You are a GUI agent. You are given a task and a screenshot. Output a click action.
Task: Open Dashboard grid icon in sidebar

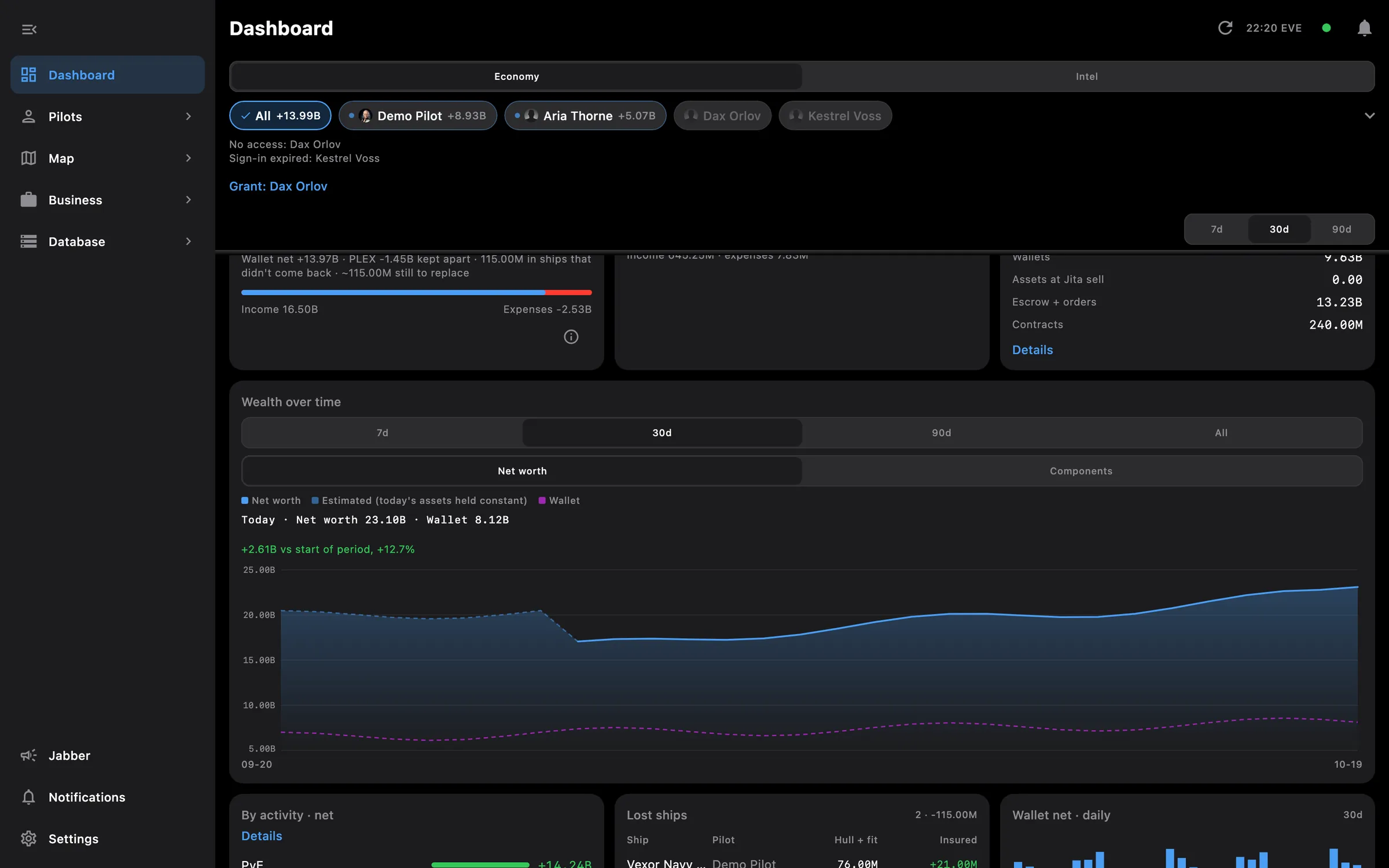tap(28, 75)
